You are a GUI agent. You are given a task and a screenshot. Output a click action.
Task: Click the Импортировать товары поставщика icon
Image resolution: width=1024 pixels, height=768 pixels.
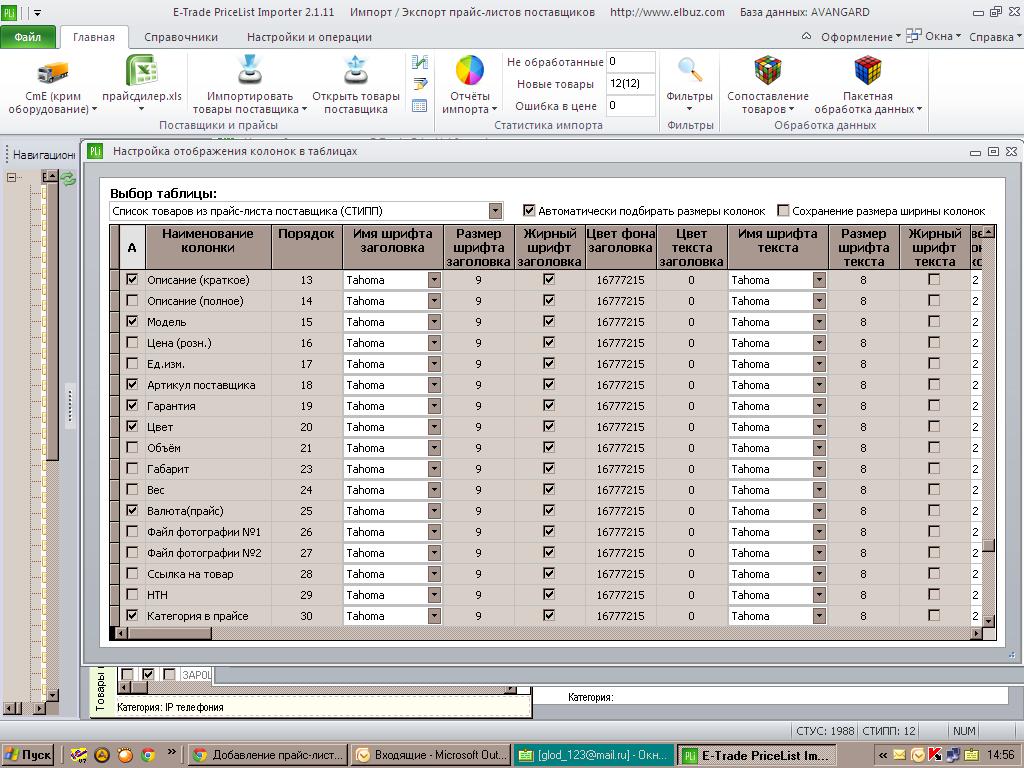(x=249, y=69)
